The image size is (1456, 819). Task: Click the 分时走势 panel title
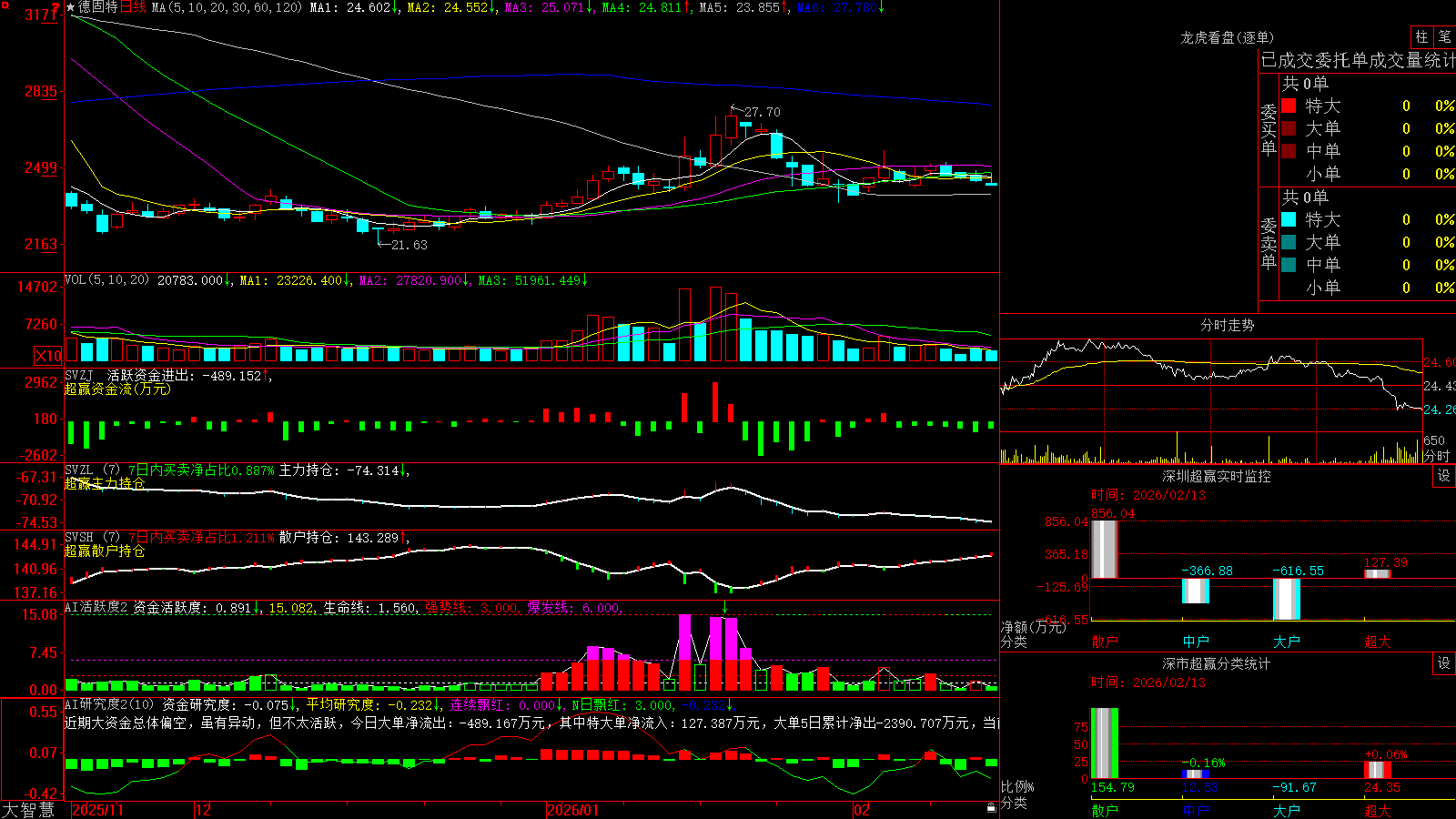click(1227, 325)
